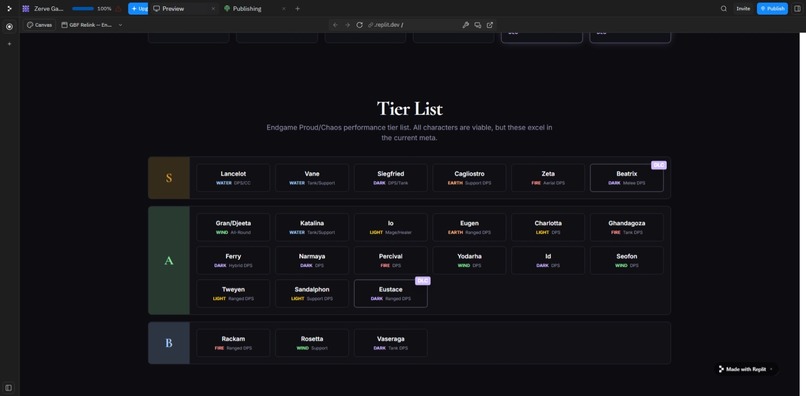The height and width of the screenshot is (396, 806).
Task: Select the Sandalphon character card
Action: [312, 294]
